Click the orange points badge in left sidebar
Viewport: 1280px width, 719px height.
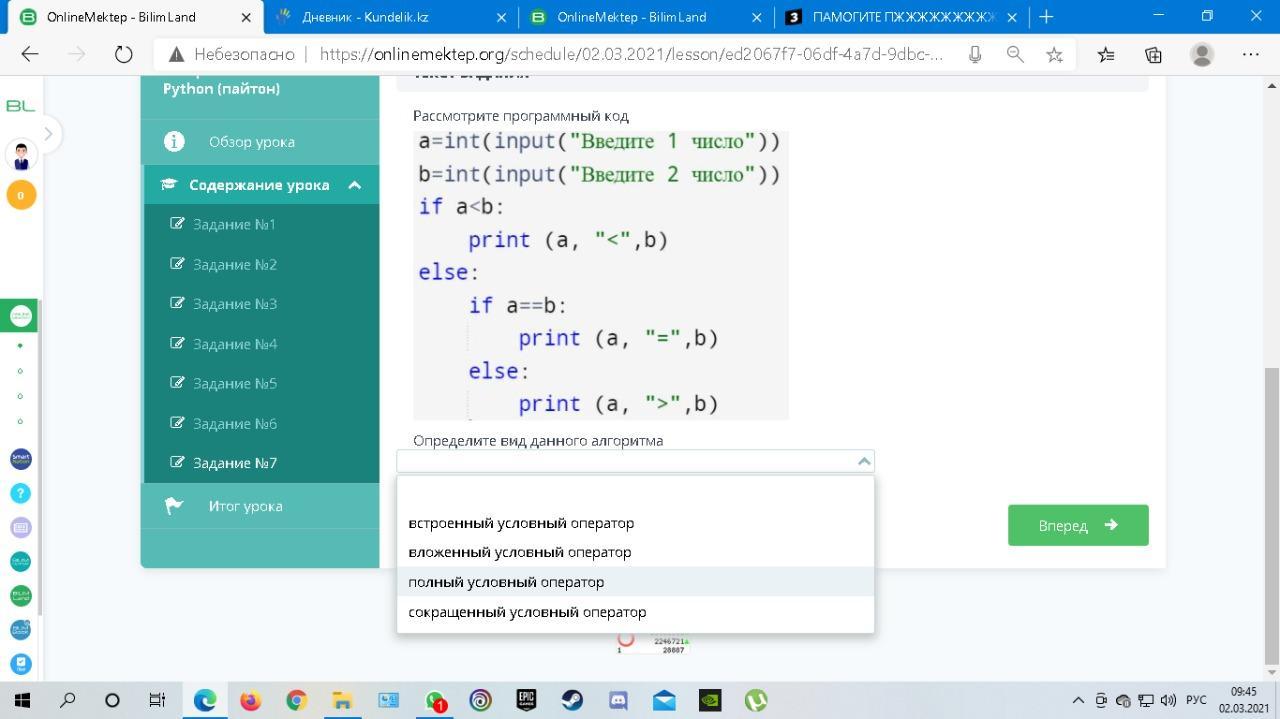click(x=21, y=195)
